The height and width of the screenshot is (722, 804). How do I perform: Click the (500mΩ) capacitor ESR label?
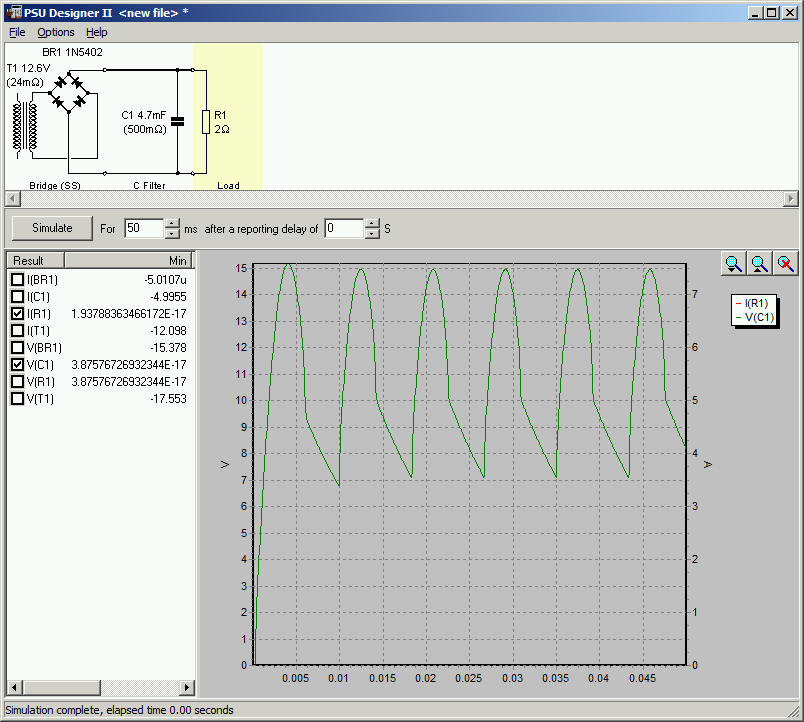coord(145,129)
